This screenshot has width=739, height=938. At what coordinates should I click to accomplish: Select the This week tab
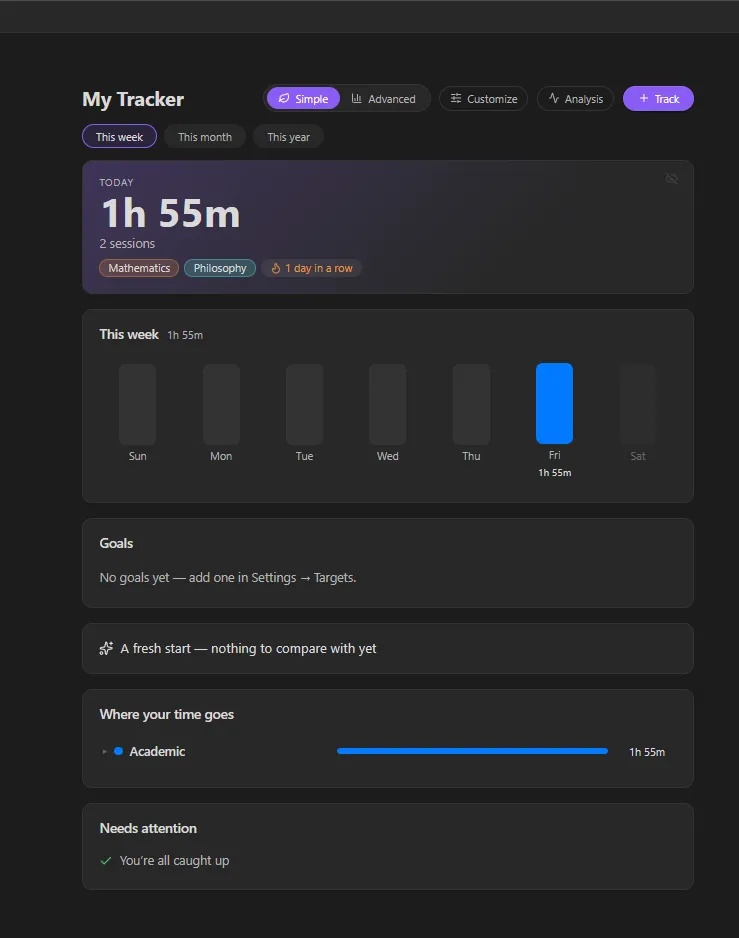point(119,136)
